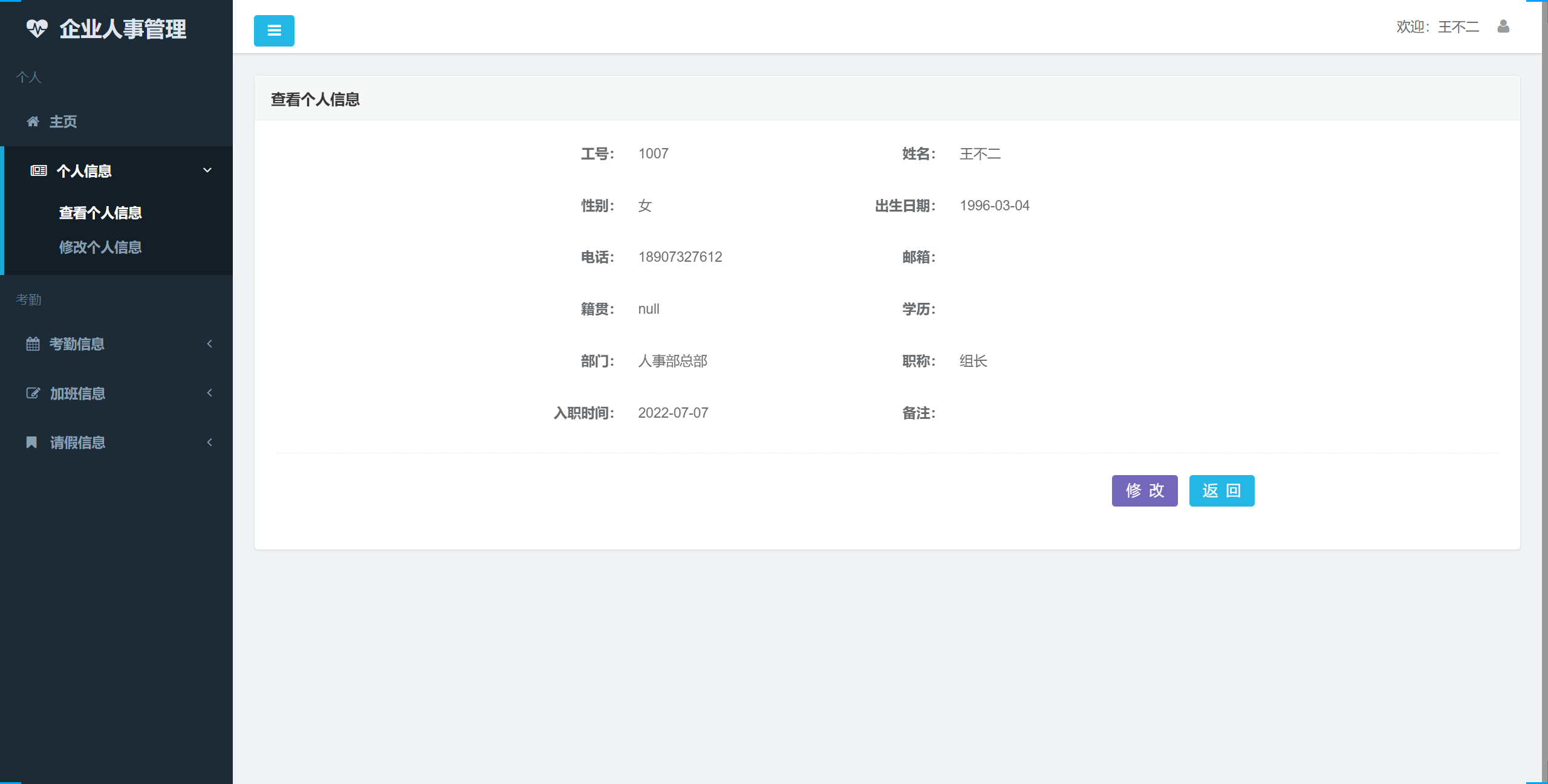The height and width of the screenshot is (784, 1548).
Task: Open the user profile avatar icon
Action: click(x=1503, y=27)
